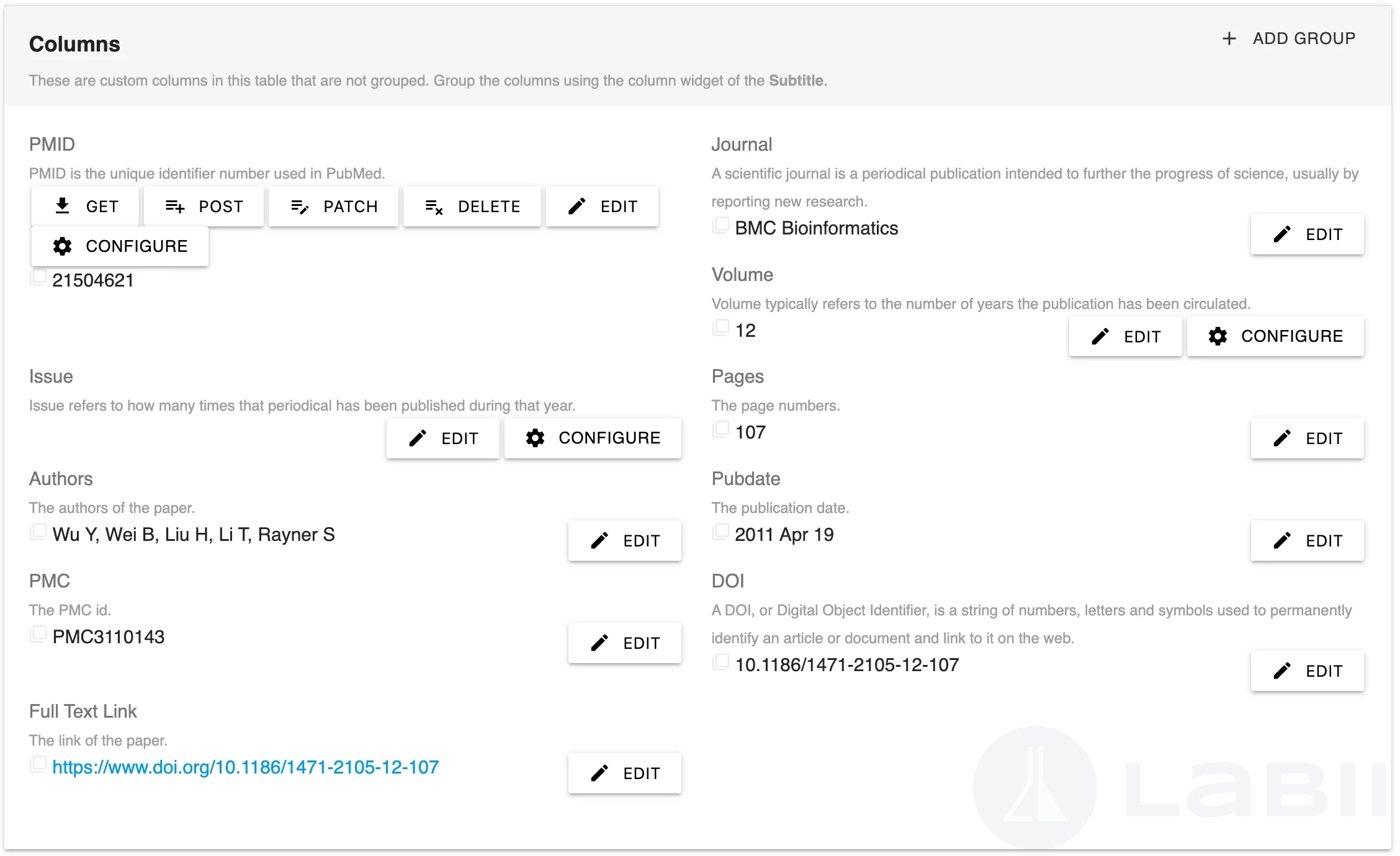This screenshot has width=1400, height=856.
Task: Click the POST add-row icon
Action: pyautogui.click(x=175, y=207)
